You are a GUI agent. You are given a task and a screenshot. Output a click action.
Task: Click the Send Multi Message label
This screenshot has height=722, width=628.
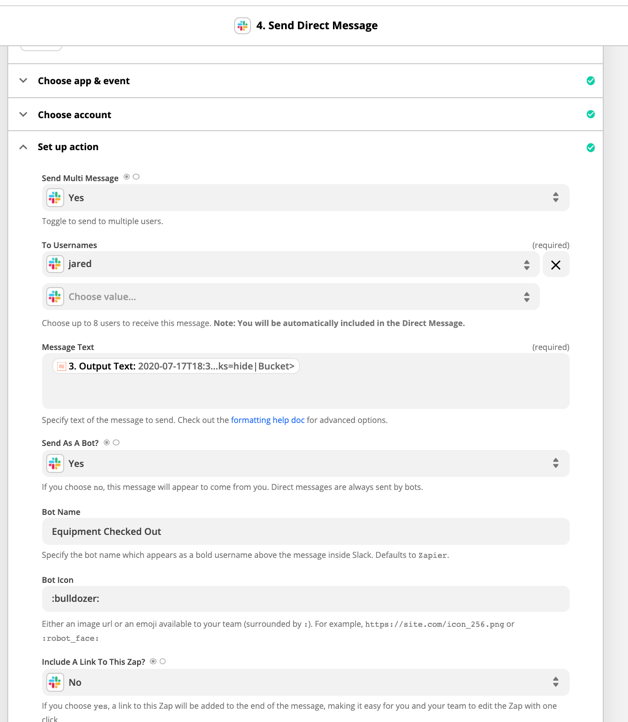click(x=80, y=178)
